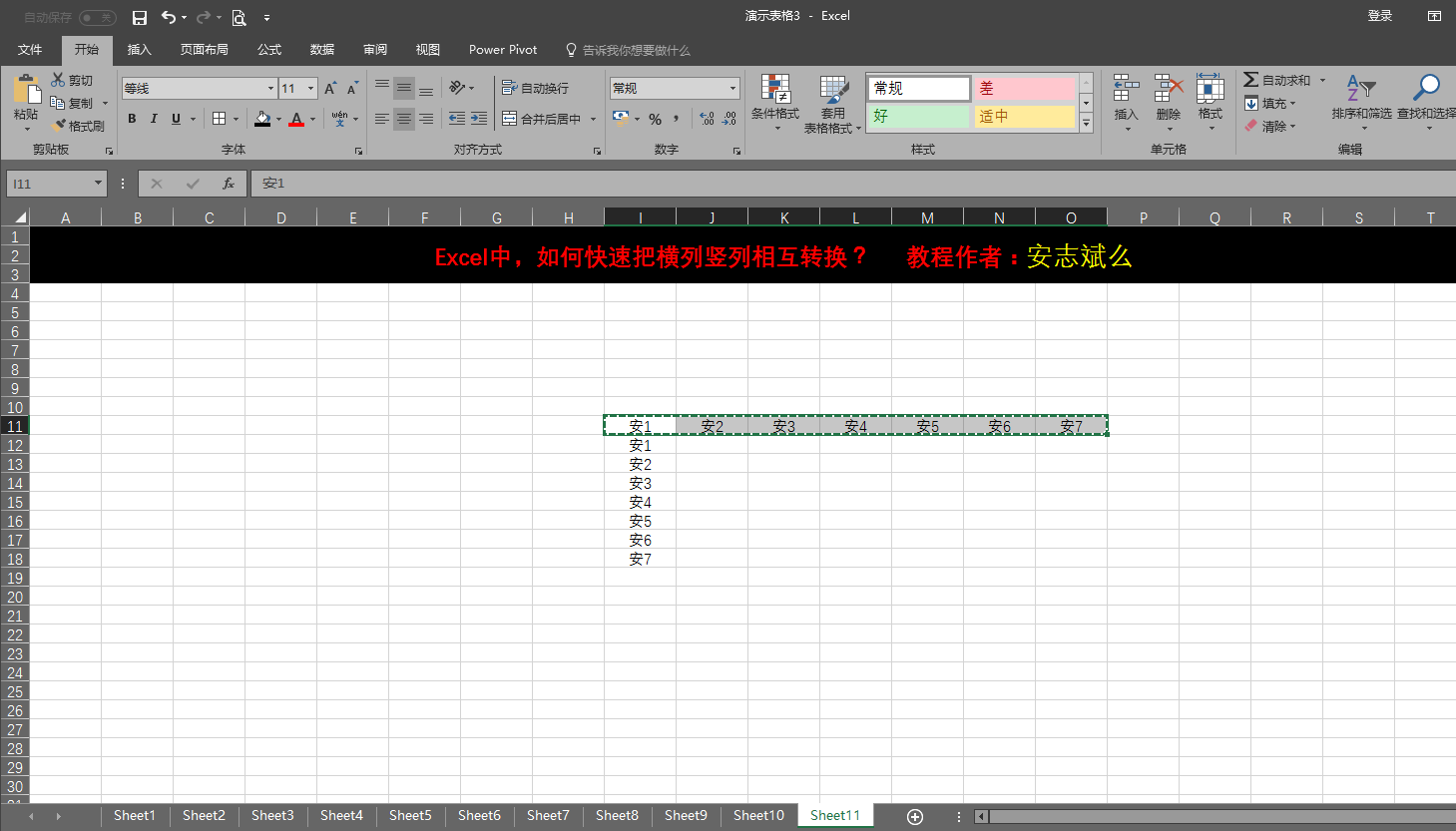
Task: Toggle bottom vertical alignment
Action: click(x=426, y=88)
